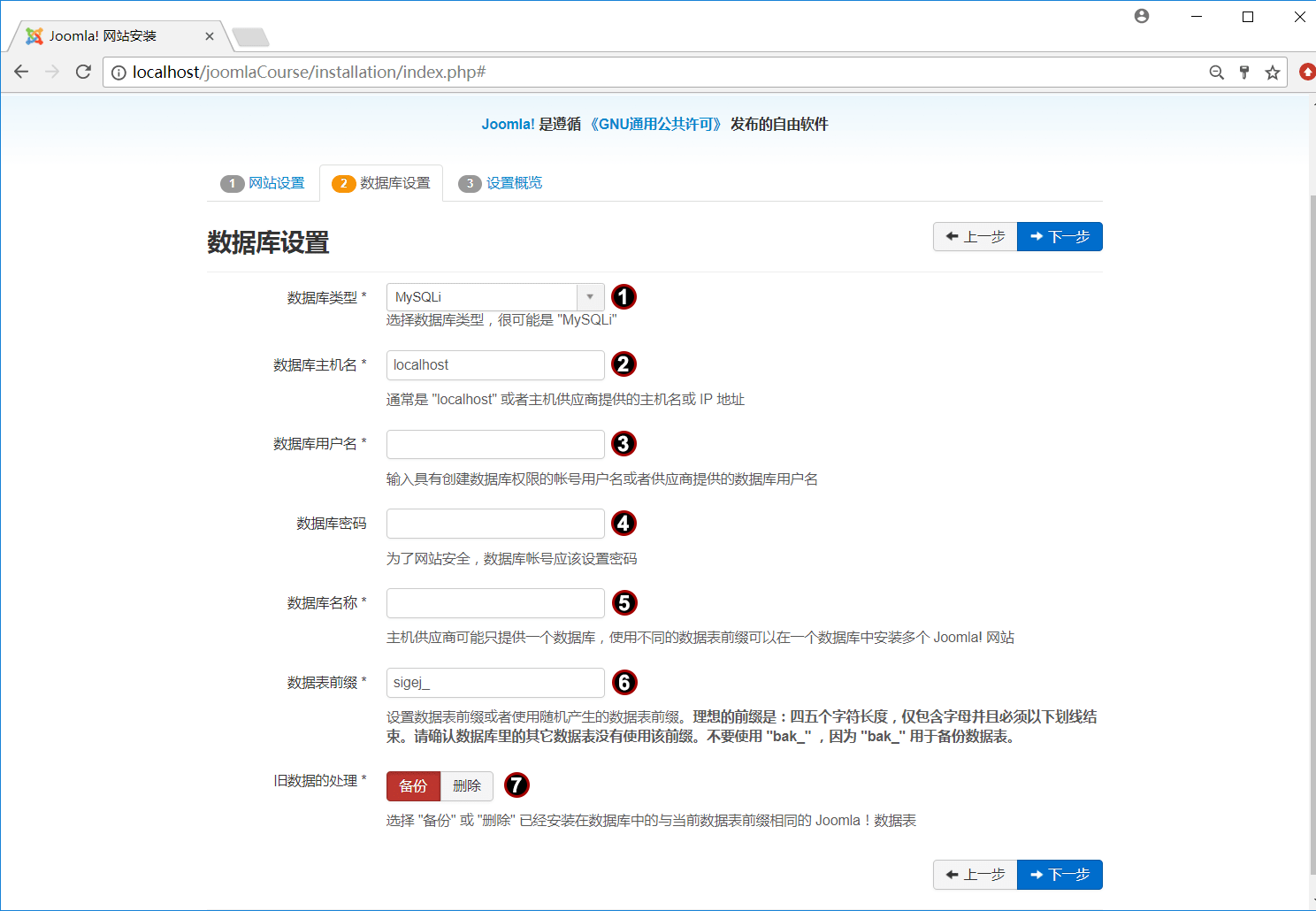1316x911 pixels.
Task: Click the 数据库设置 page heading
Action: [x=268, y=242]
